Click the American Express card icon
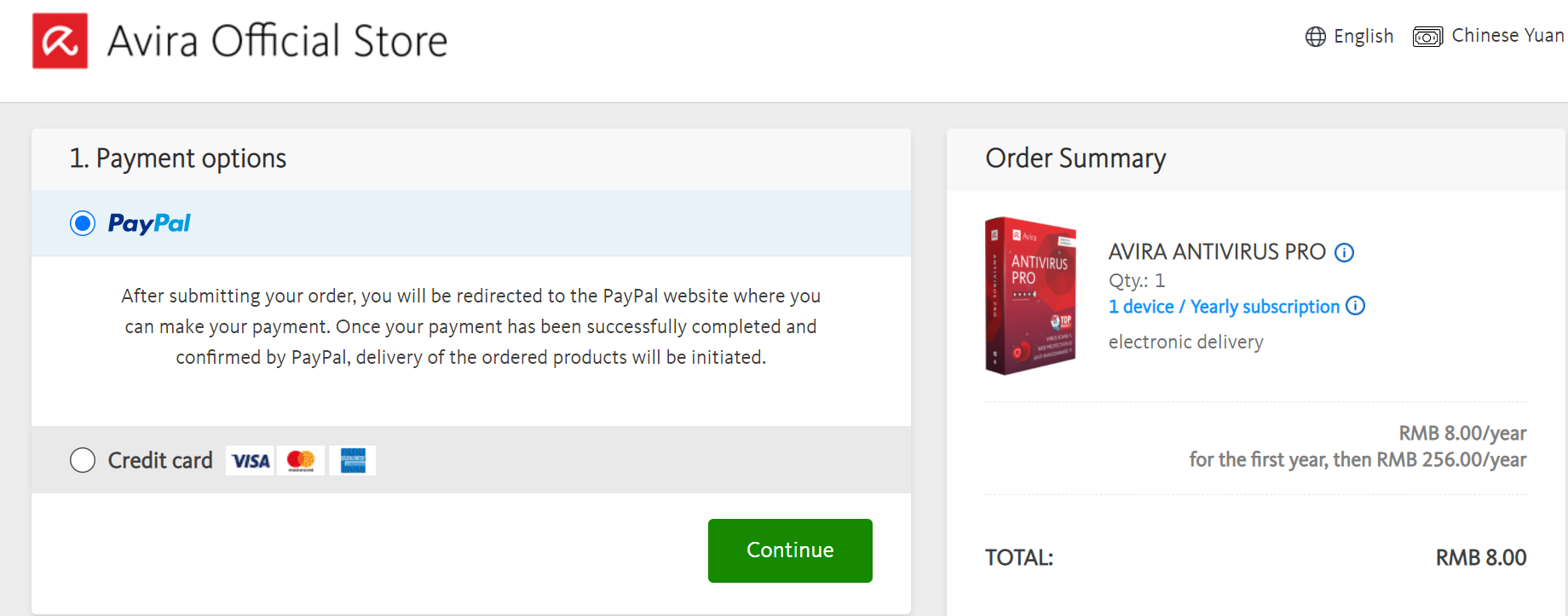 tap(353, 461)
